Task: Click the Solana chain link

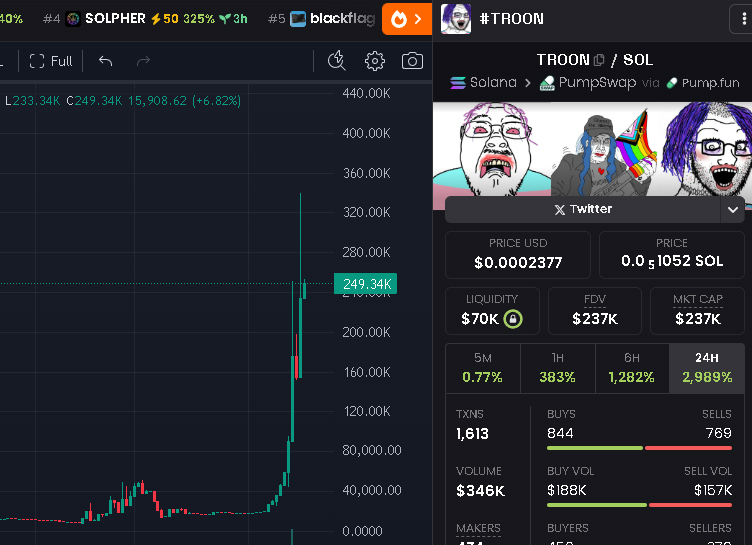Action: 483,83
